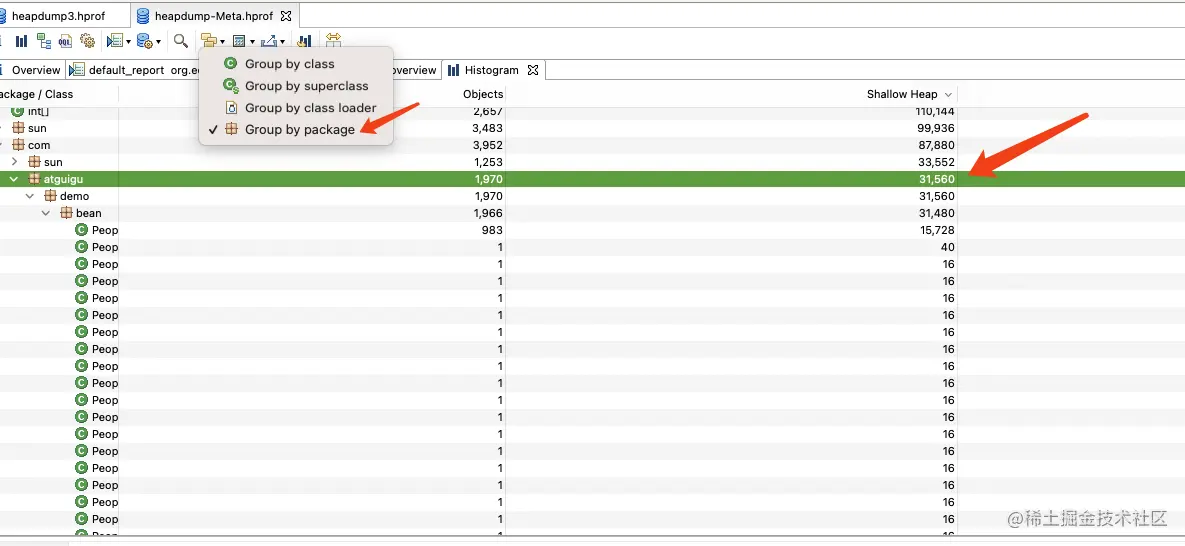The image size is (1185, 546).
Task: Click 31,560 in the demo row
Action: (936, 196)
